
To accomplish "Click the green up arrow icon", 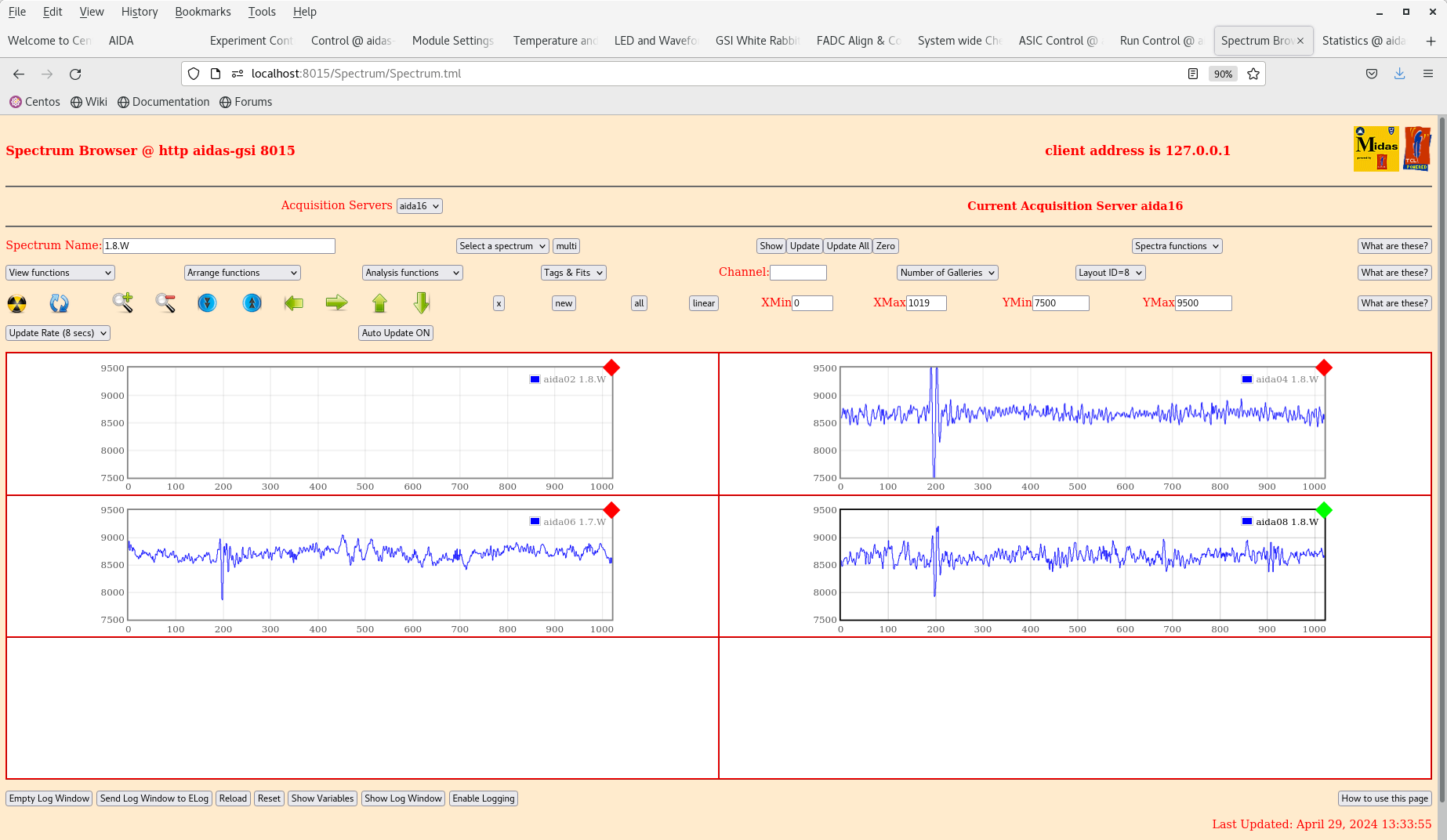I will point(380,302).
